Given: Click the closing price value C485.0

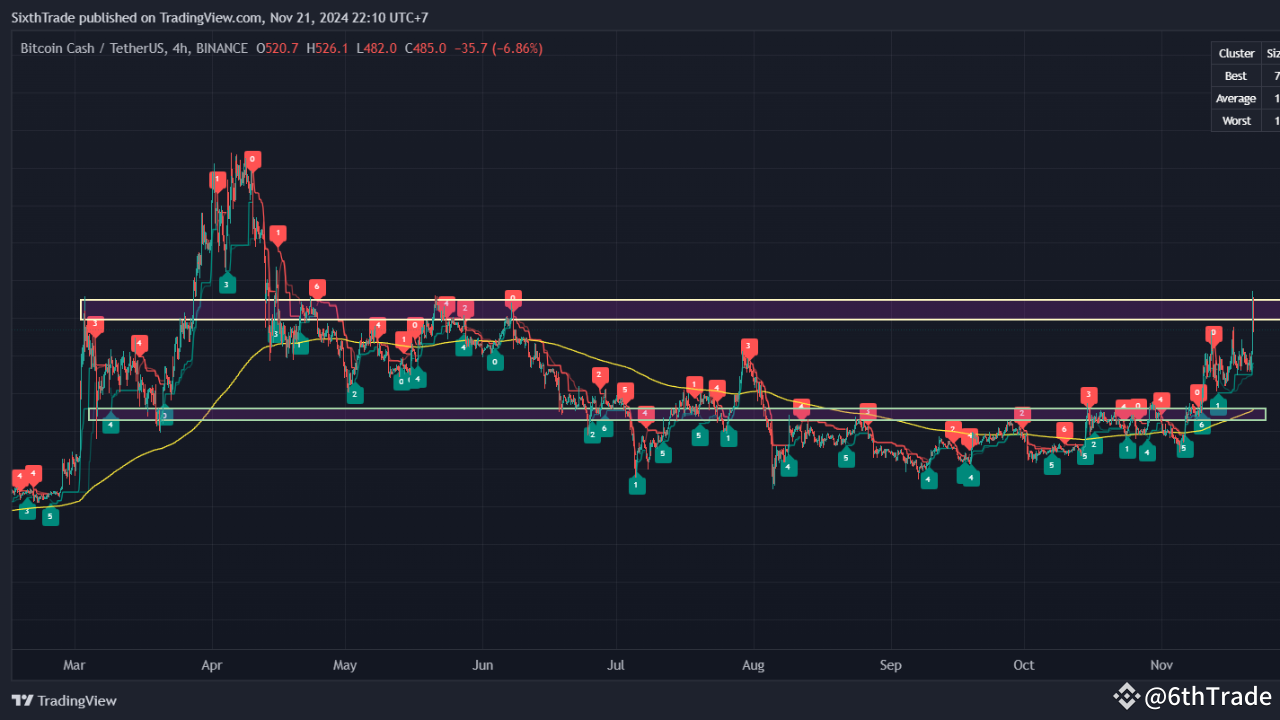Looking at the screenshot, I should coord(428,48).
